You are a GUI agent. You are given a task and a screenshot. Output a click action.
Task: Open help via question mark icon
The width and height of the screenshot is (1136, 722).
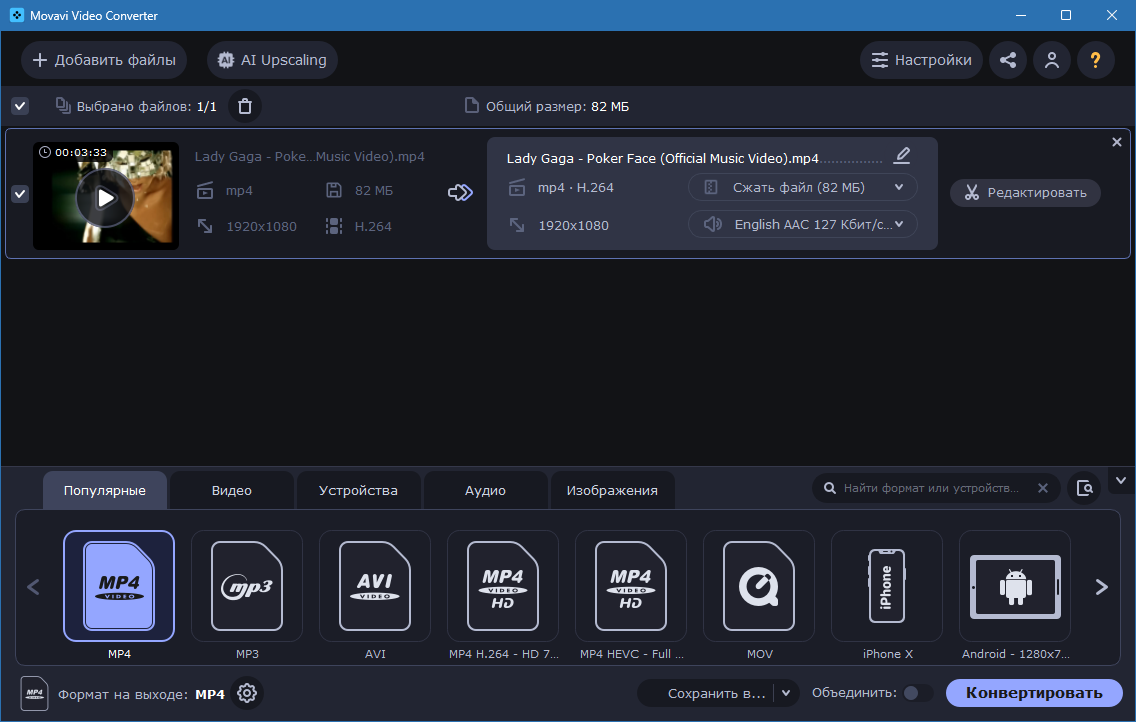pos(1095,60)
